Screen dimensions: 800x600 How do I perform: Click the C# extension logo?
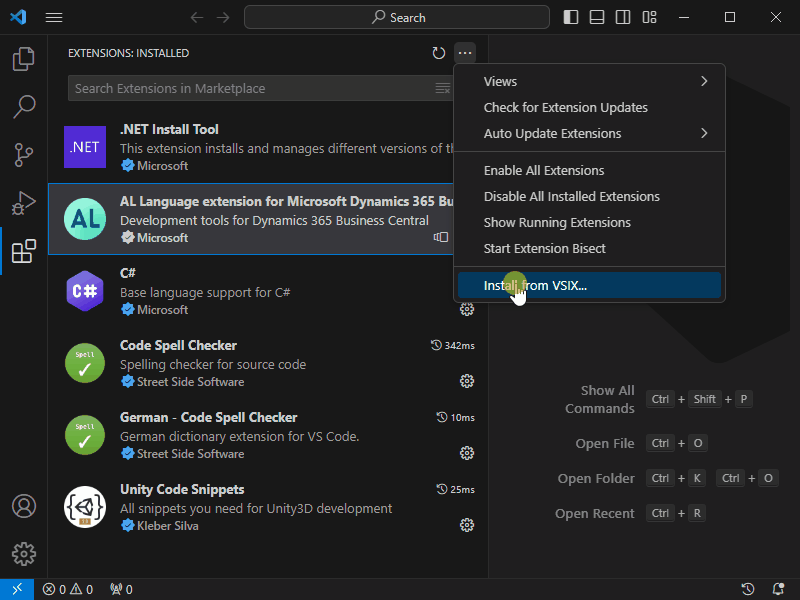(85, 291)
